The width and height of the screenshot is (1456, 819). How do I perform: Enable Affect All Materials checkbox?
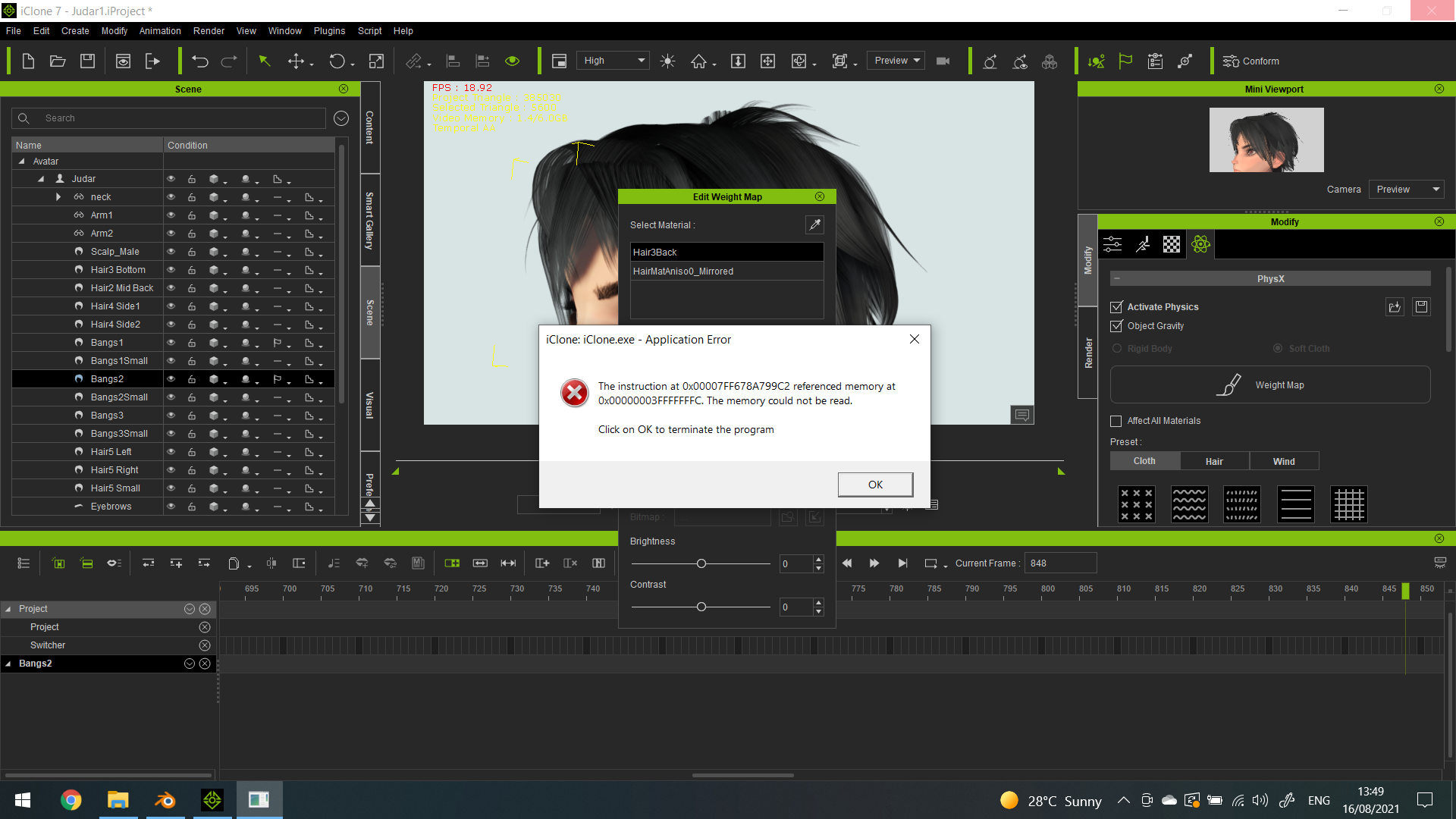1116,421
